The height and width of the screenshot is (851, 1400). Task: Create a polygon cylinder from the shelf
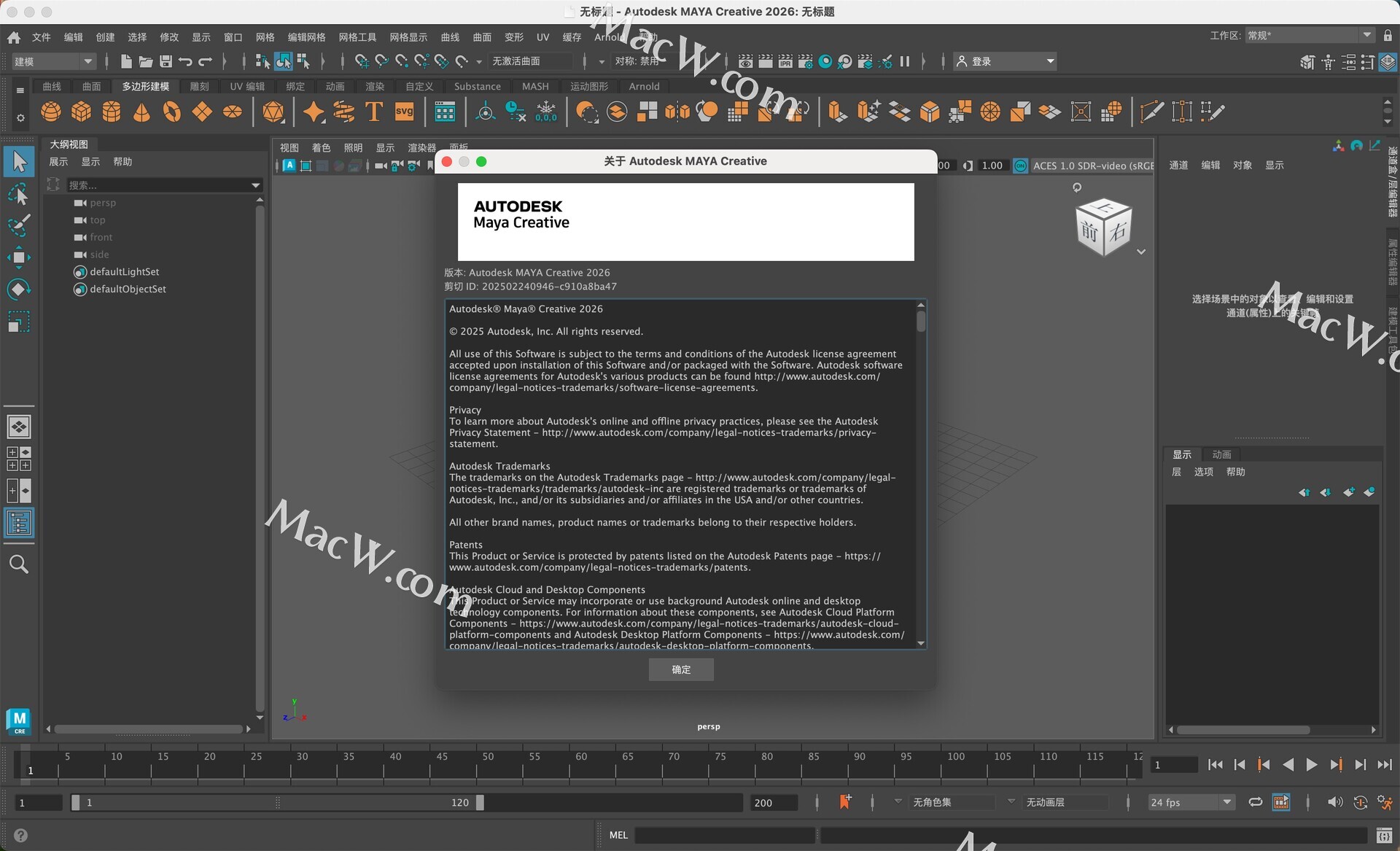click(x=112, y=112)
